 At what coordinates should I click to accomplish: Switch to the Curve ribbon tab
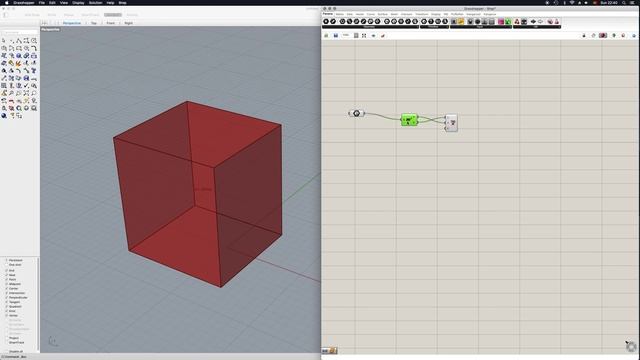(371, 14)
